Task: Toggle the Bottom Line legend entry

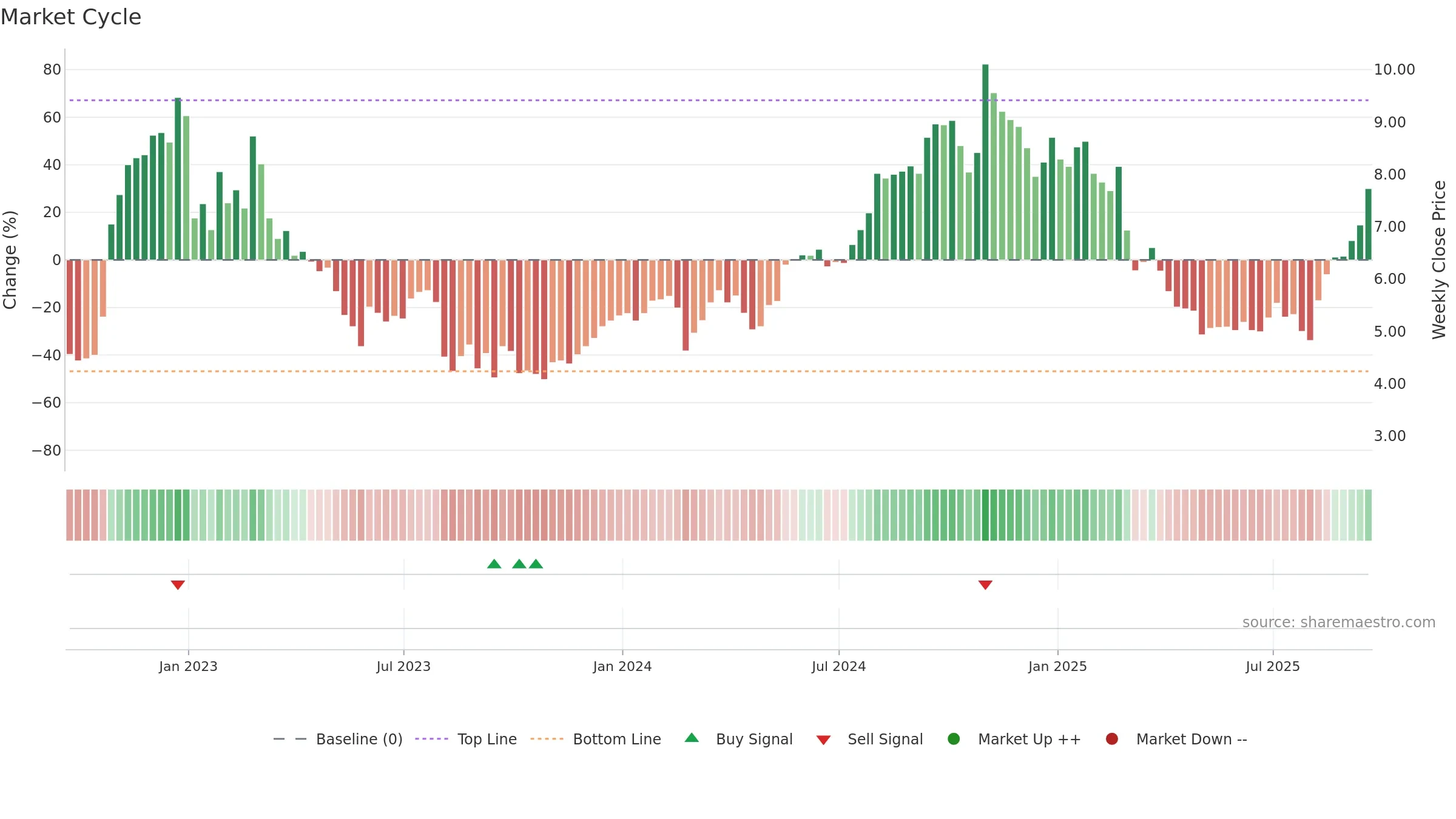Action: (596, 739)
